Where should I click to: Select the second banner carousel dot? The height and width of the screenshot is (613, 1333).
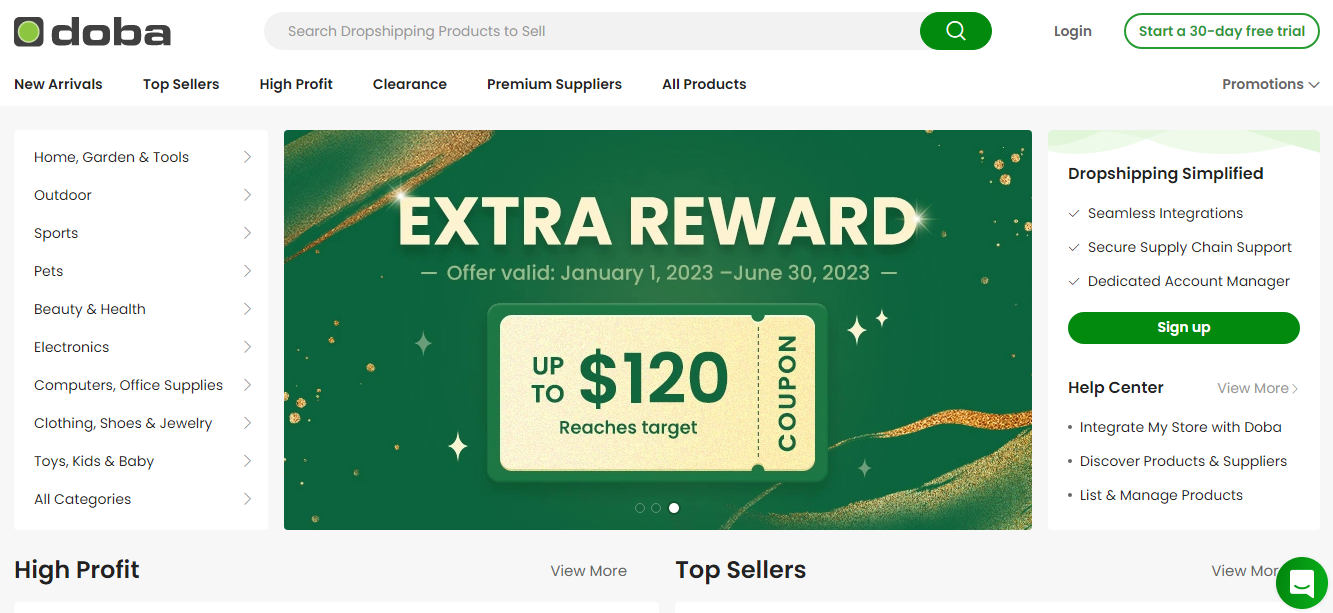(x=656, y=508)
